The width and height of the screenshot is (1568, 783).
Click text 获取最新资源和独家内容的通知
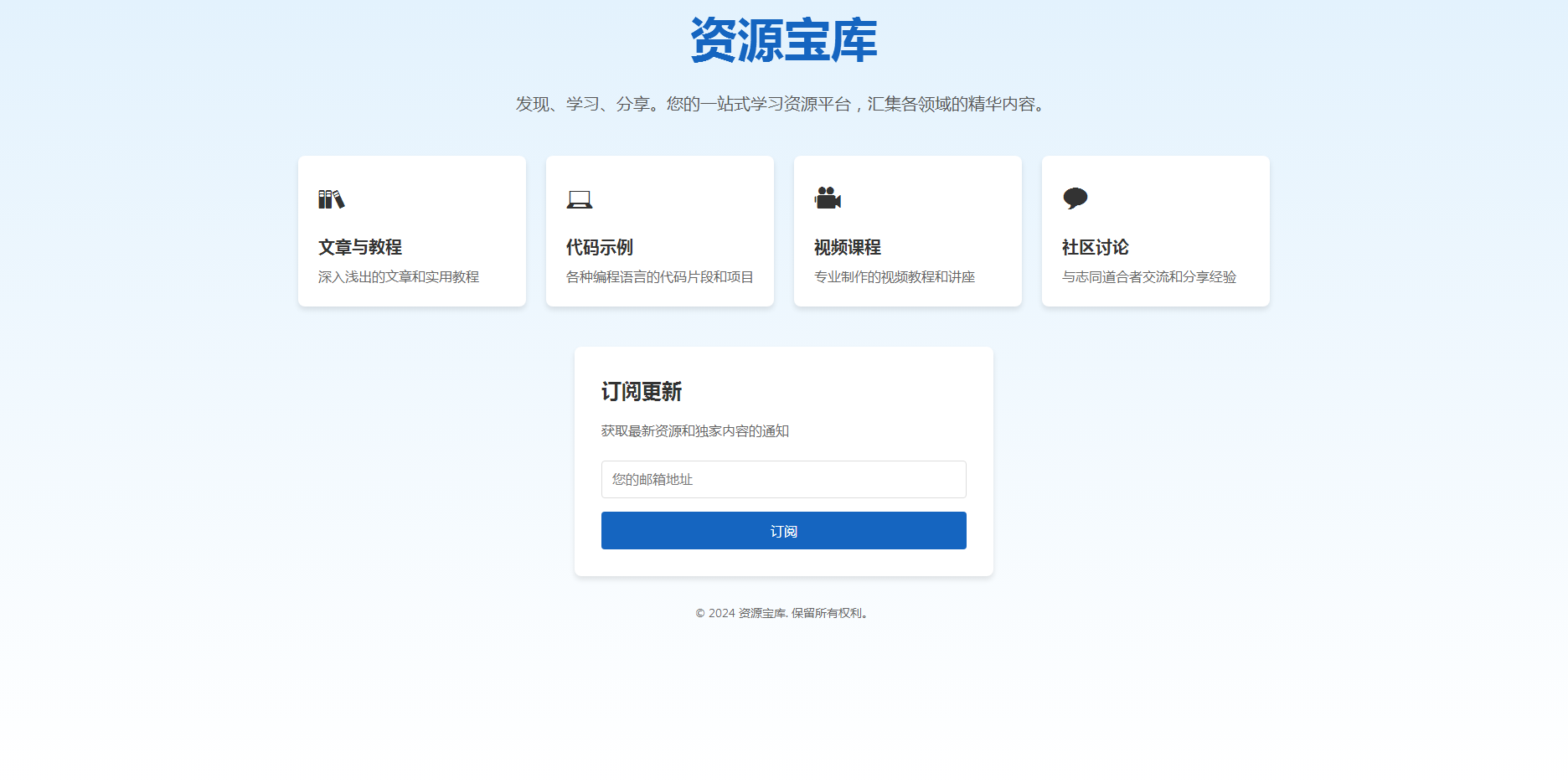(x=695, y=430)
